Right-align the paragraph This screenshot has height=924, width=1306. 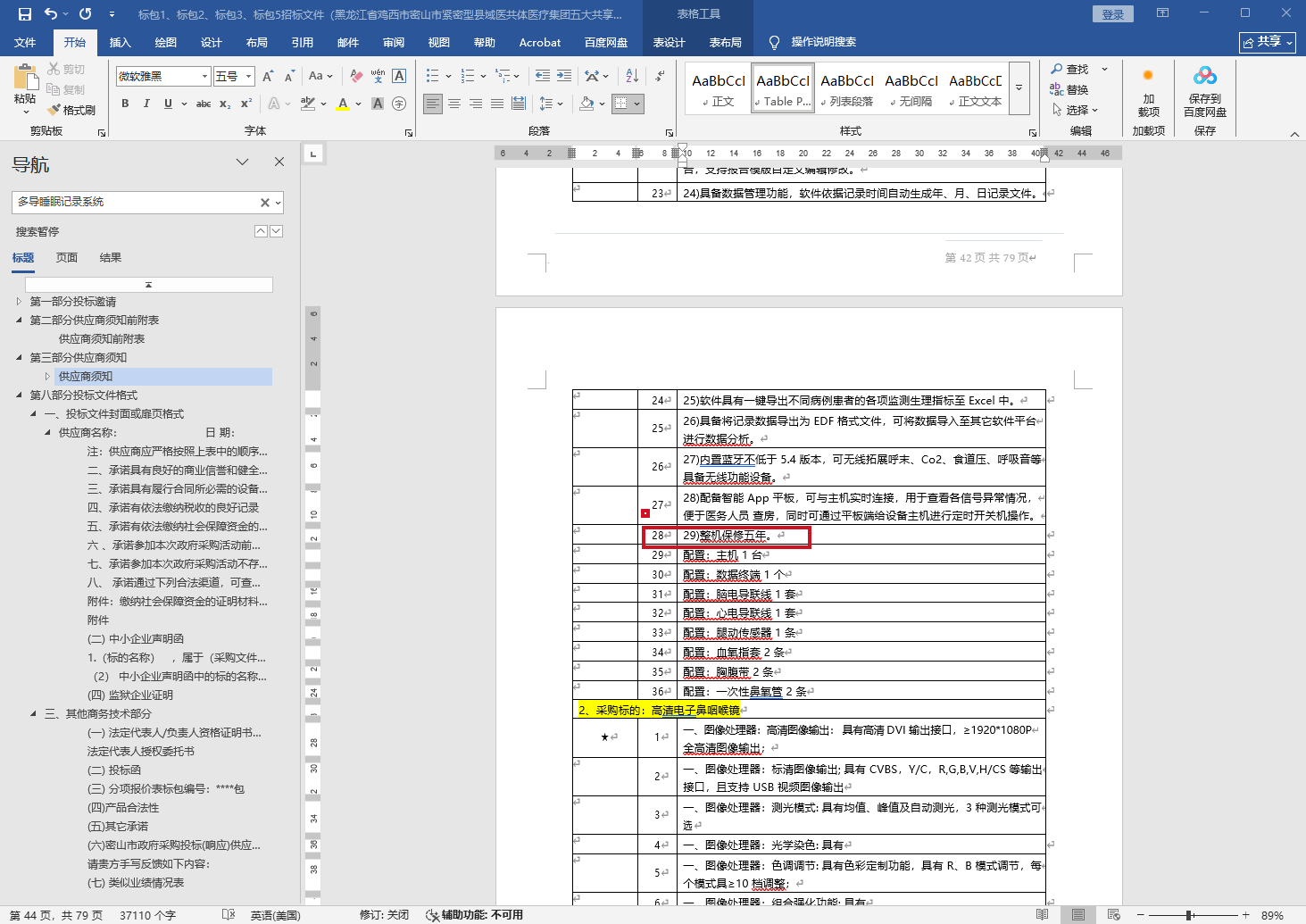tap(476, 104)
